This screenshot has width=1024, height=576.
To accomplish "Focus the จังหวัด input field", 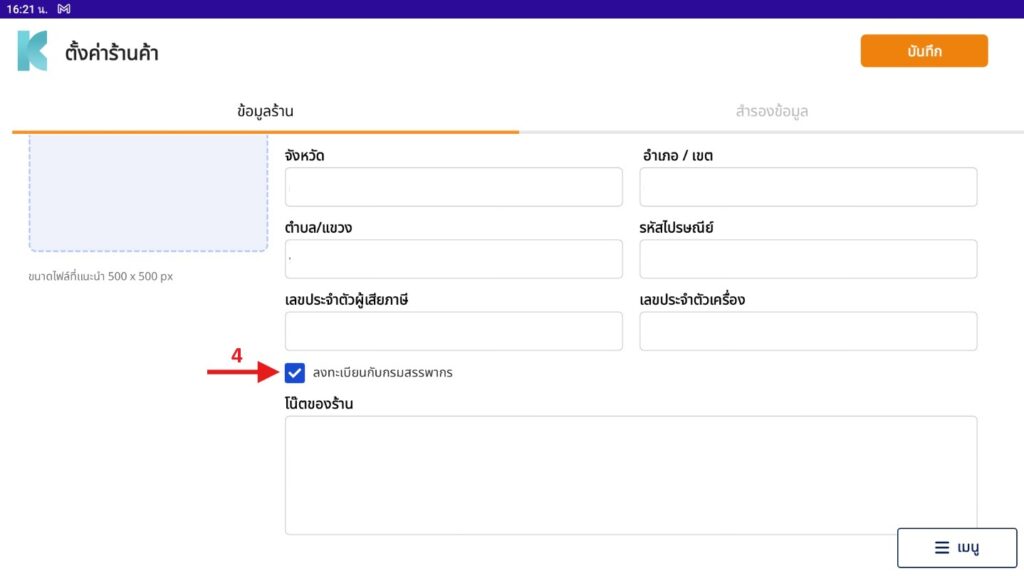I will click(x=453, y=187).
